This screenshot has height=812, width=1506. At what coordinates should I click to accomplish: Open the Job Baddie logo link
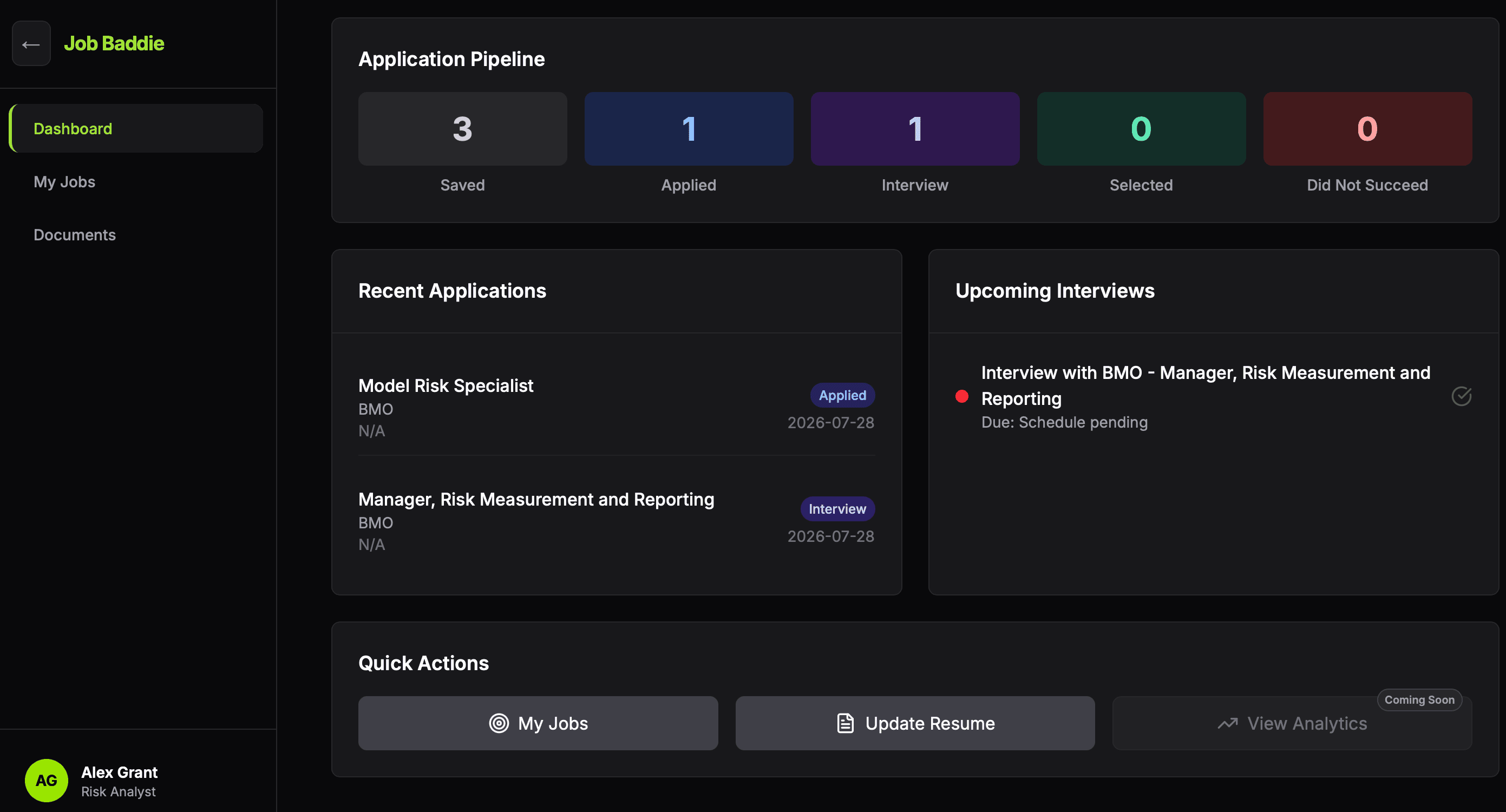coord(114,43)
